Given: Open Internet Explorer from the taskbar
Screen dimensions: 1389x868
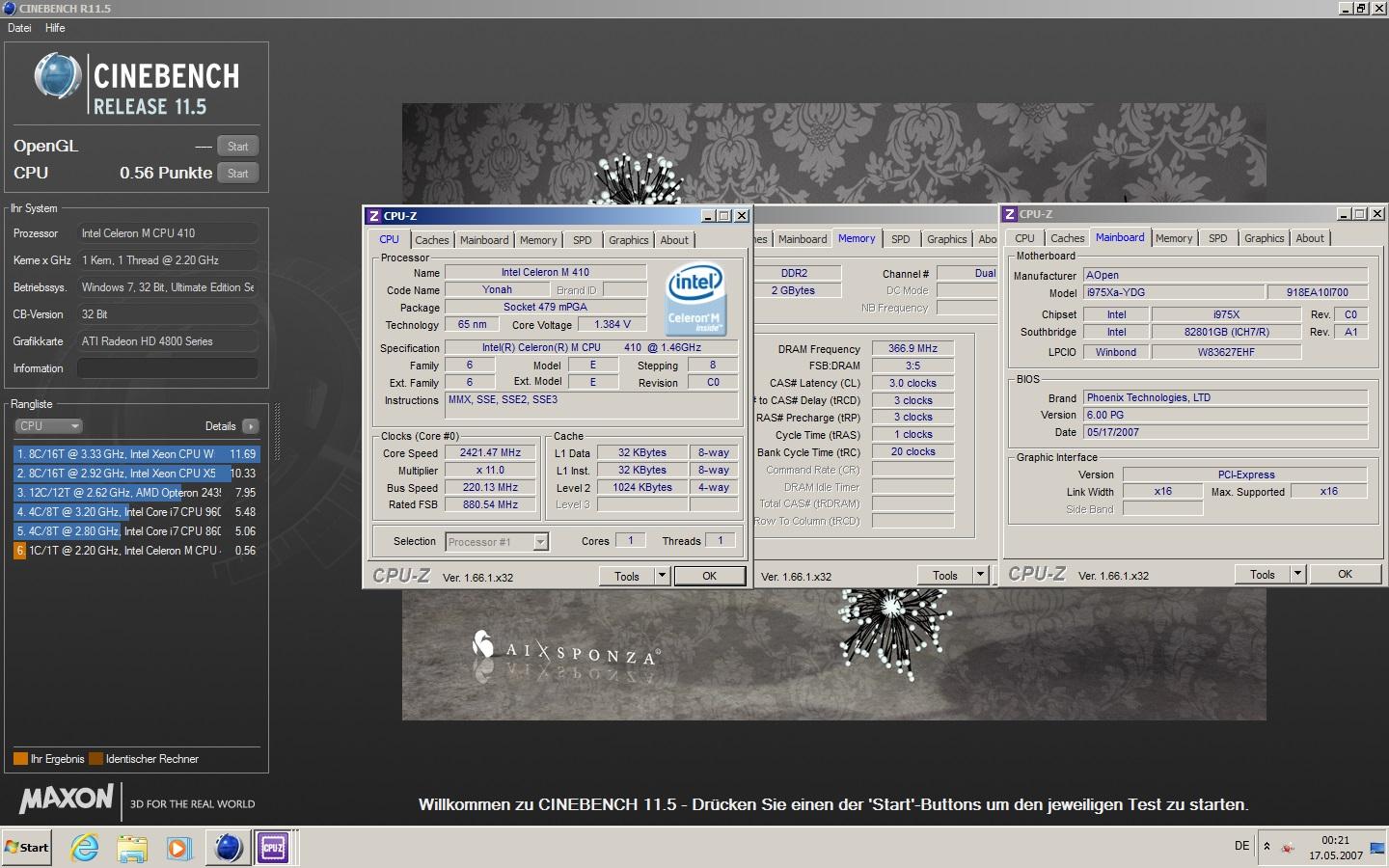Looking at the screenshot, I should pos(85,848).
